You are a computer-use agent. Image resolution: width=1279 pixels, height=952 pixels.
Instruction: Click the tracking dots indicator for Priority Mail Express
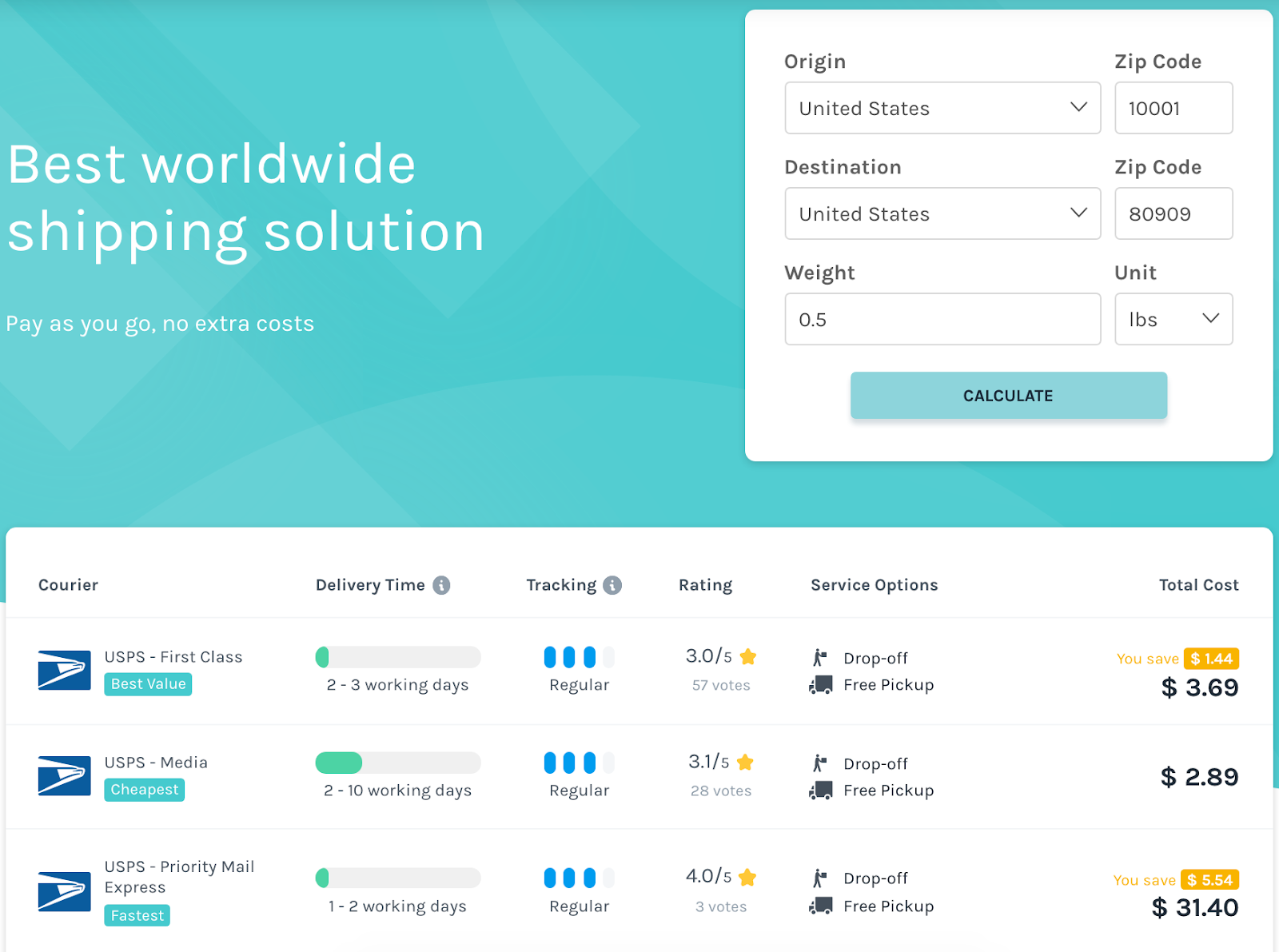(580, 878)
